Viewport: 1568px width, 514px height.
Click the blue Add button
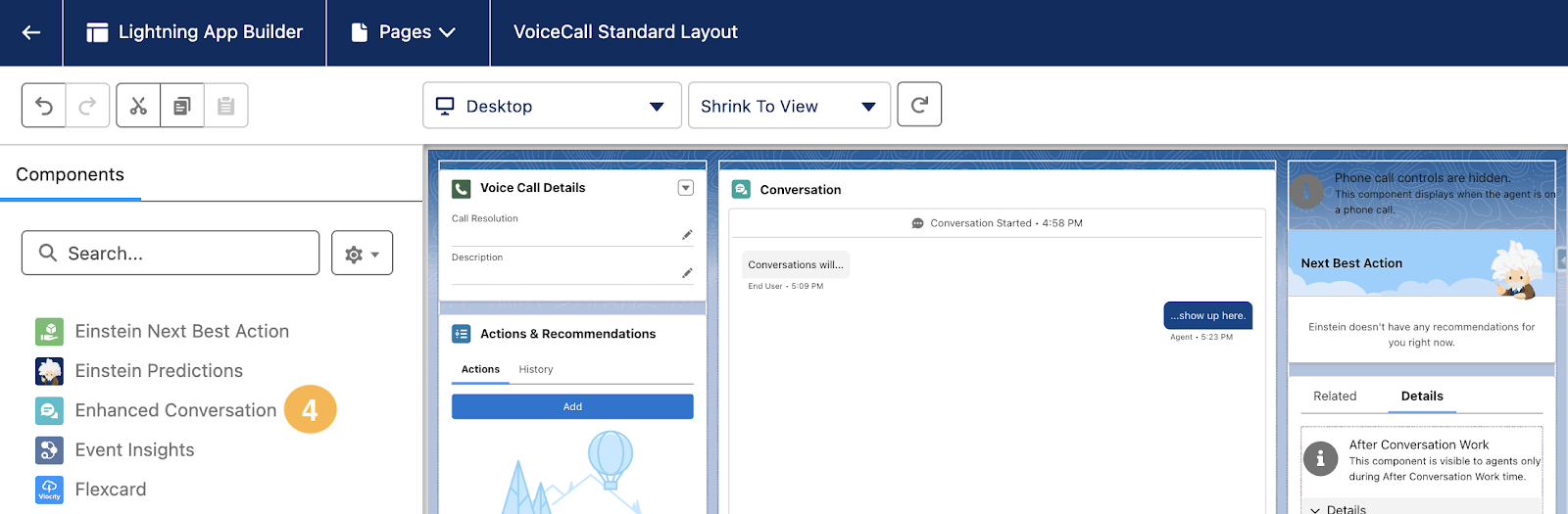[572, 406]
